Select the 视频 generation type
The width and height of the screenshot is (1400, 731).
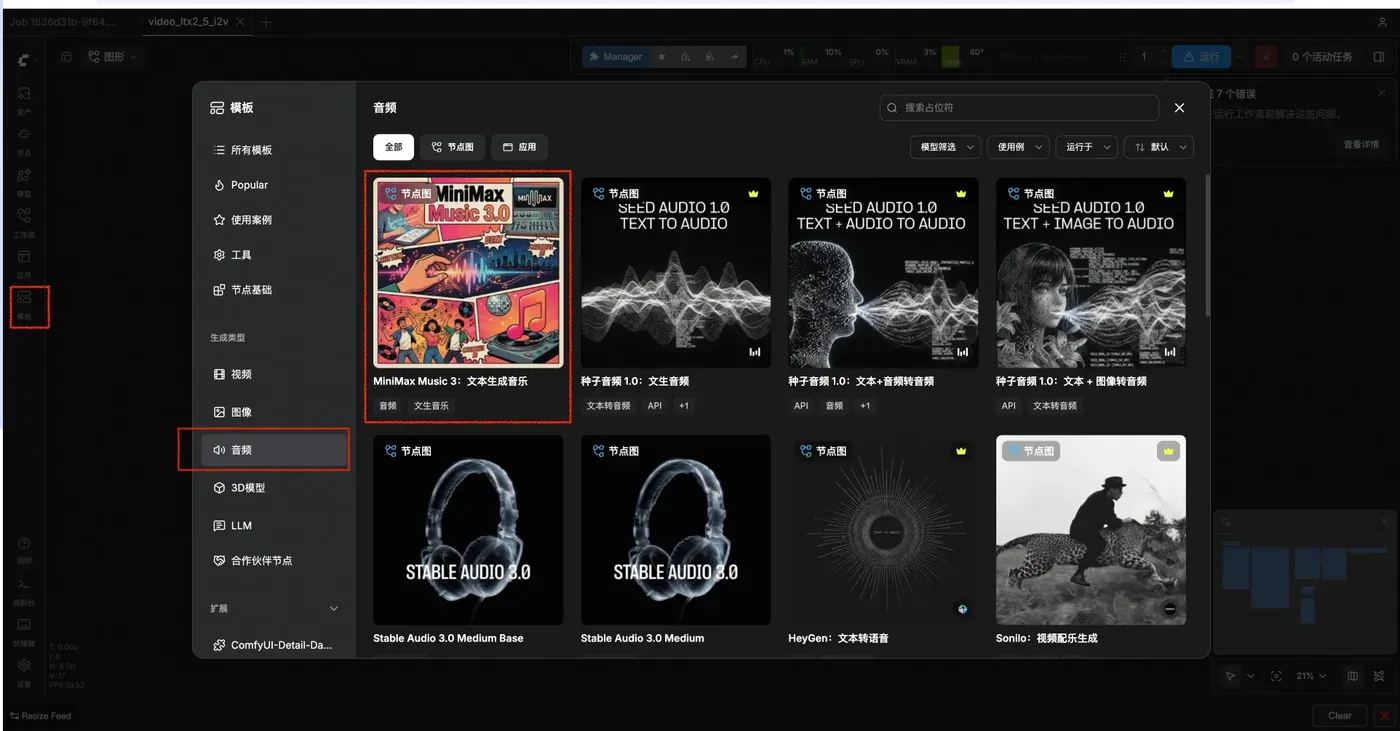tap(275, 374)
